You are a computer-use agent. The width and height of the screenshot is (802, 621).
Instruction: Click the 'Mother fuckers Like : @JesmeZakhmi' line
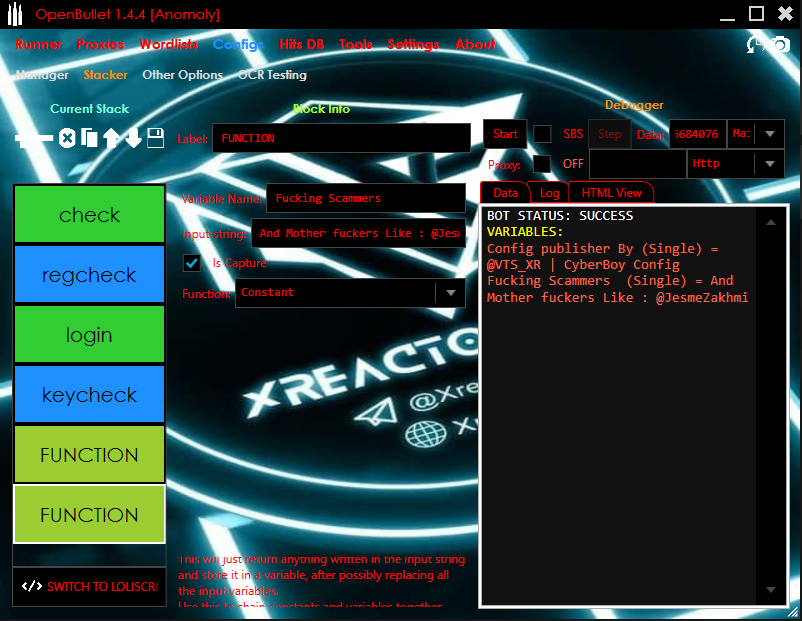pyautogui.click(x=617, y=297)
